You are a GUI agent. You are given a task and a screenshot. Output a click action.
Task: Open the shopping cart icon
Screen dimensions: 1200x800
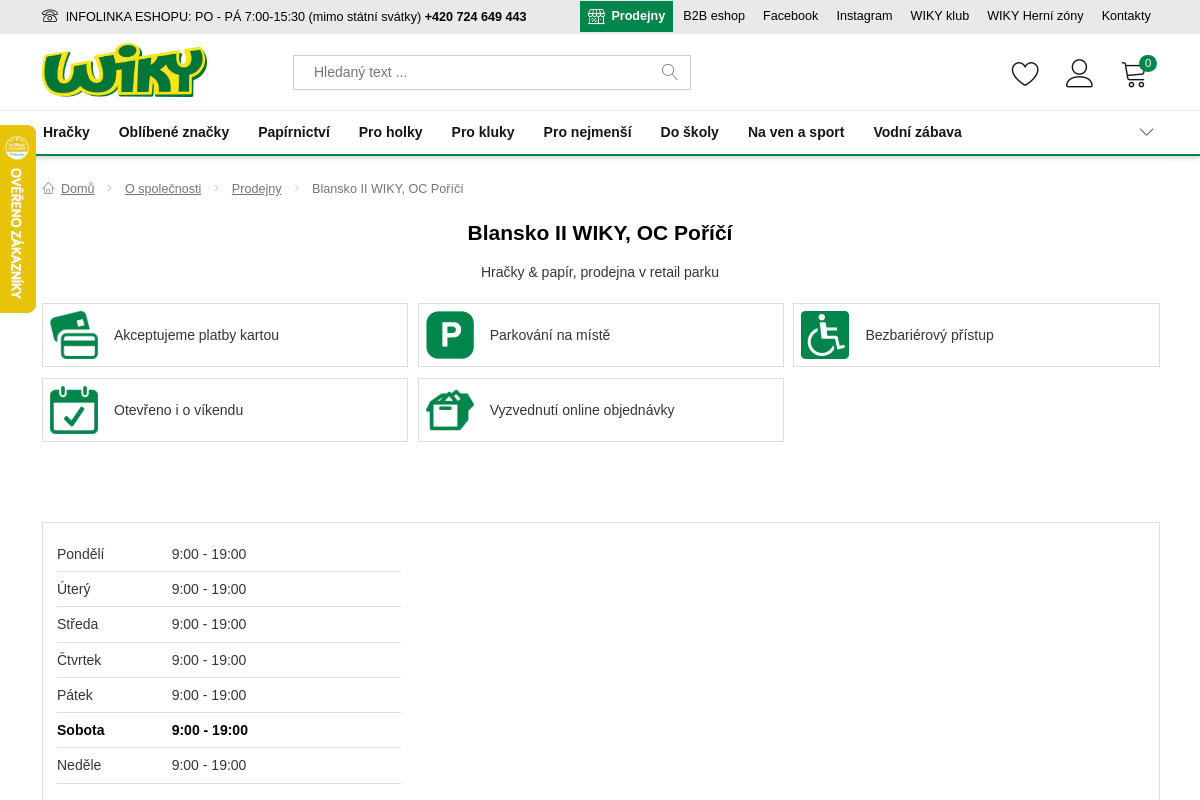pyautogui.click(x=1135, y=74)
